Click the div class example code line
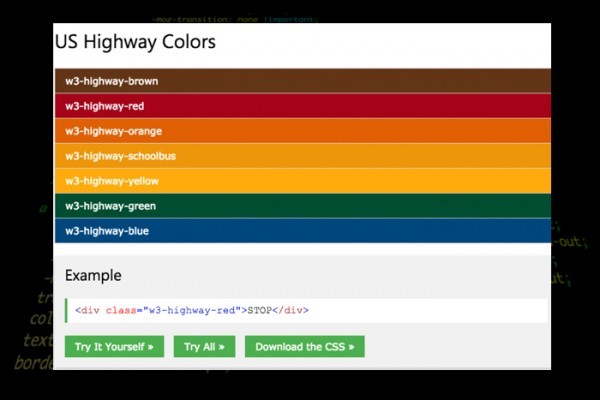The height and width of the screenshot is (400, 600). (x=306, y=310)
